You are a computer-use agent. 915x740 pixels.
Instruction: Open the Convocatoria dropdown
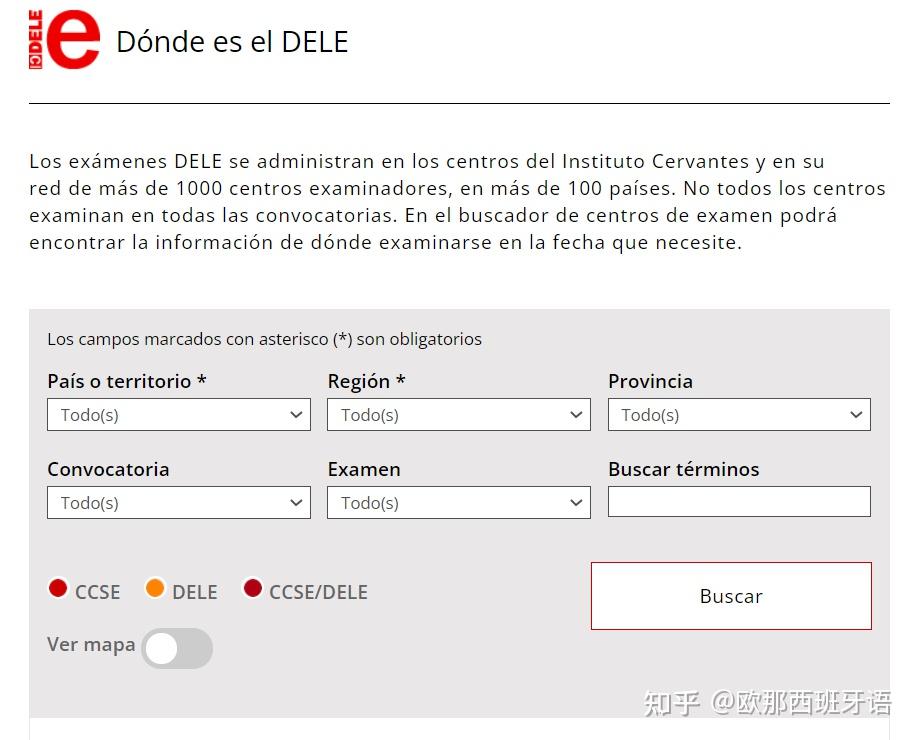(179, 502)
